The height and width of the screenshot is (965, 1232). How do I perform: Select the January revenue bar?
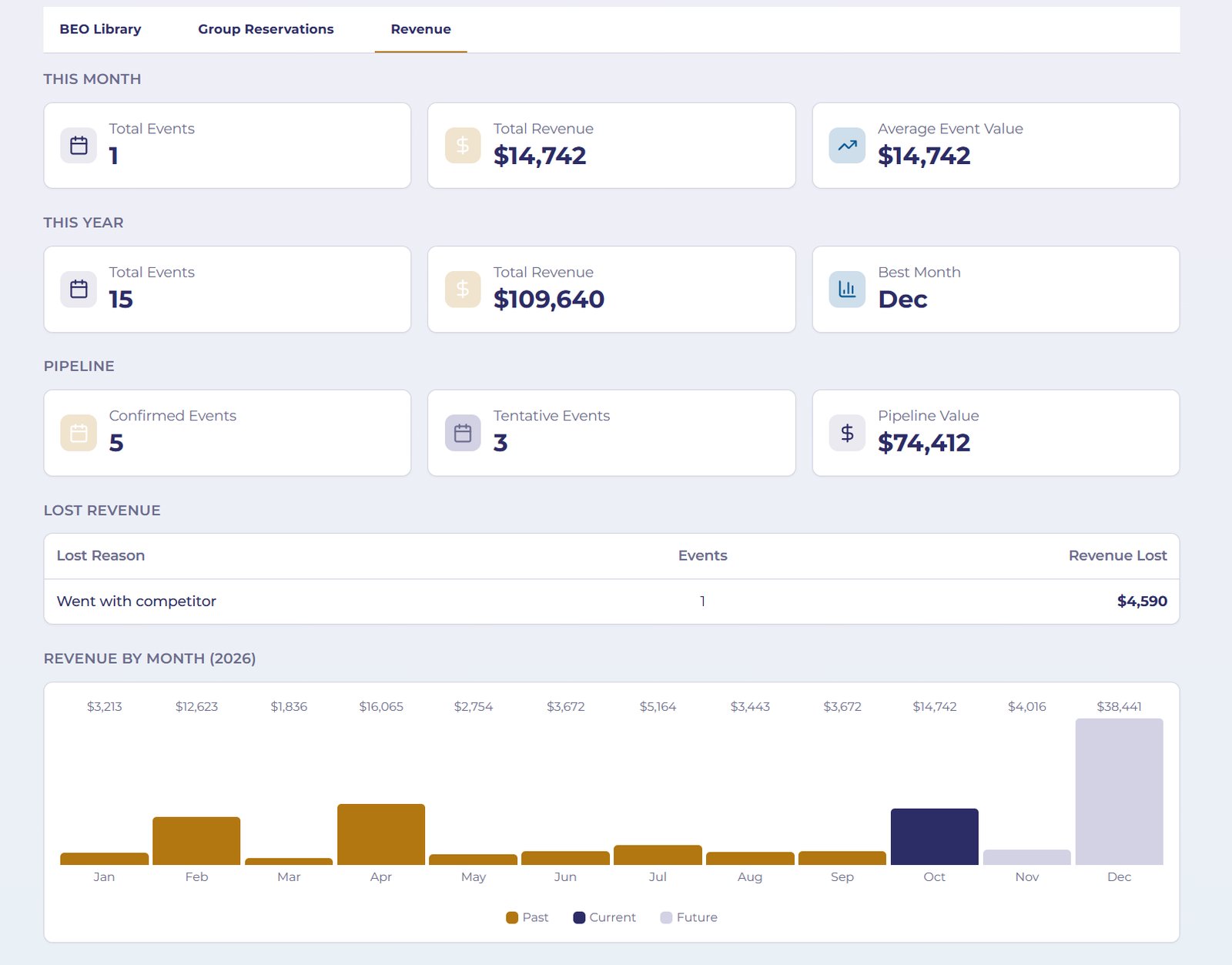(104, 859)
